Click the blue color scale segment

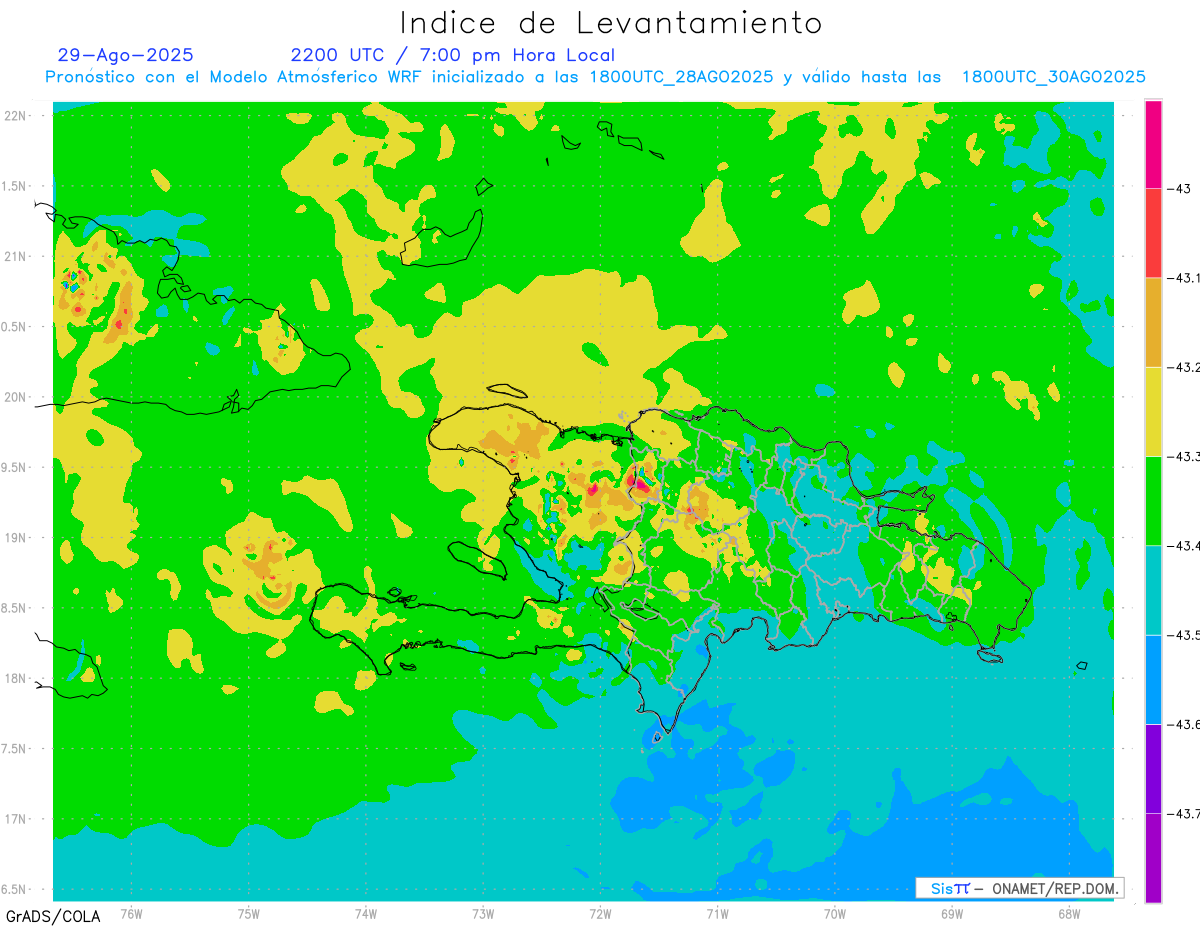(1153, 679)
